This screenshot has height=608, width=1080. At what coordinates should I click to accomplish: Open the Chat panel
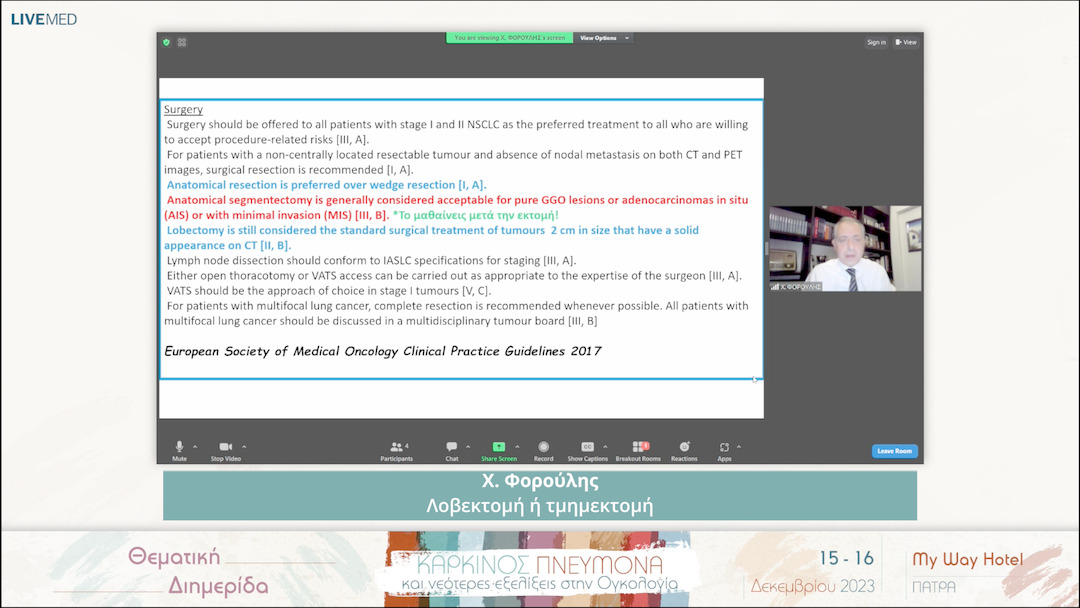pos(452,447)
